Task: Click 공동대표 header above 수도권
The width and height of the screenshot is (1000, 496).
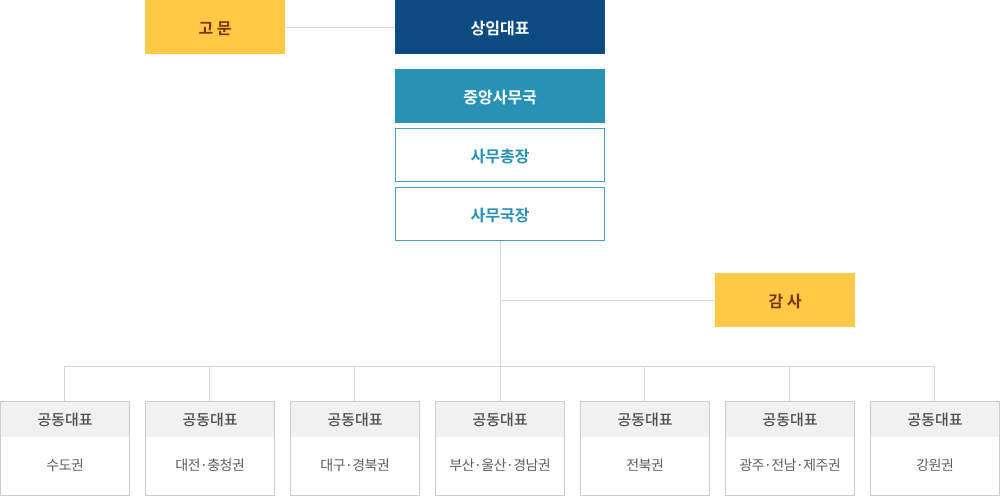Action: [65, 419]
